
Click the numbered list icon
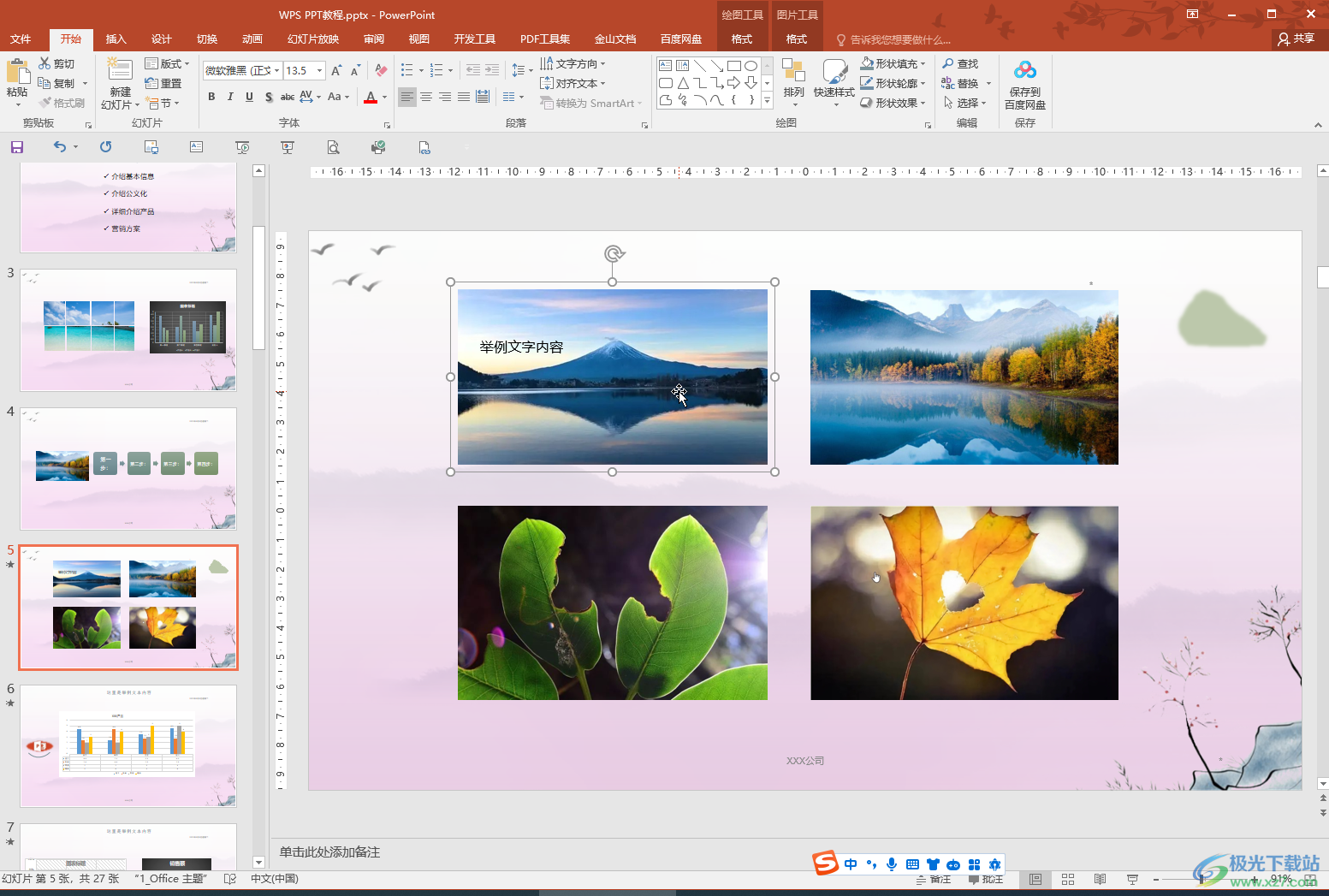436,70
